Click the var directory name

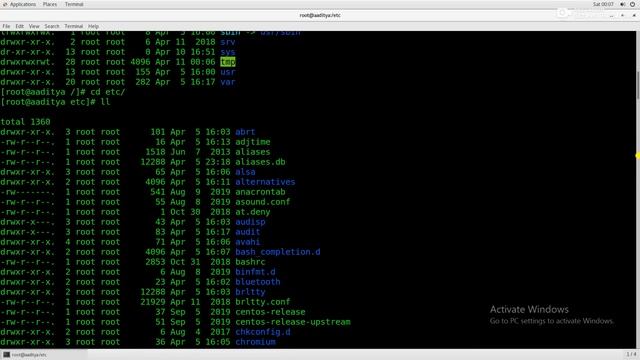point(228,82)
